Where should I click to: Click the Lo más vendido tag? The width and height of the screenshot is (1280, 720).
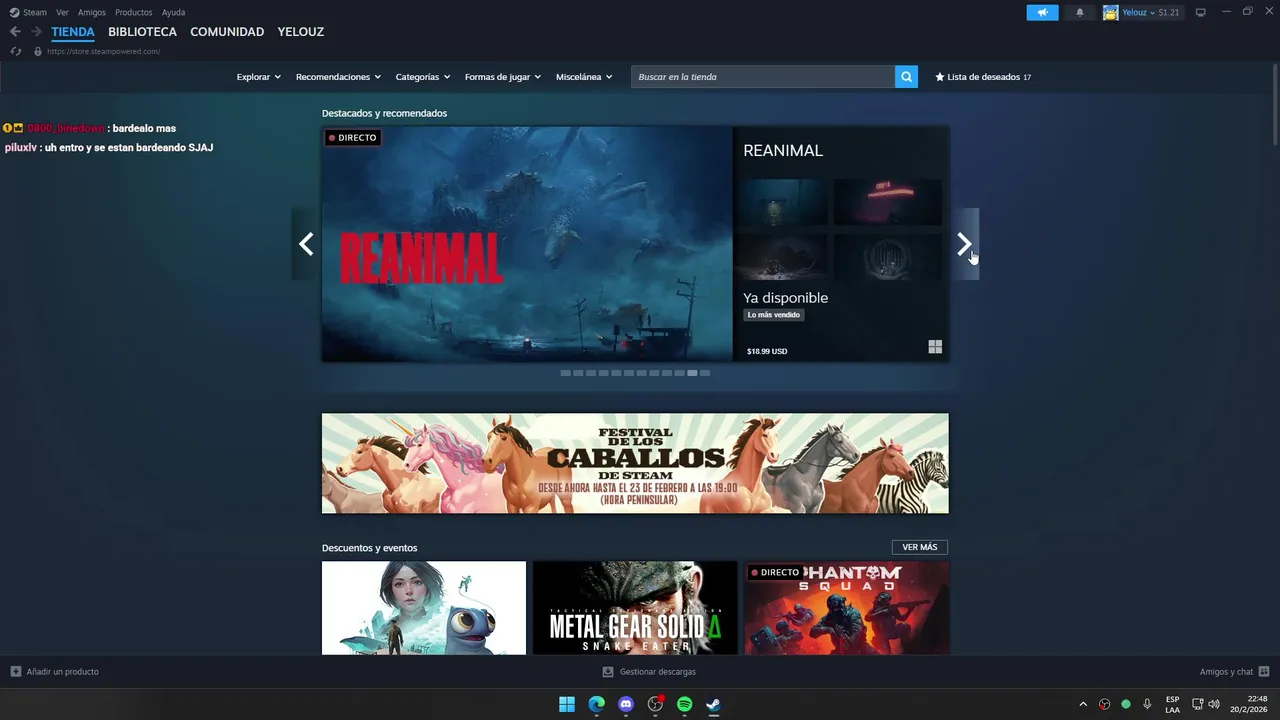774,315
